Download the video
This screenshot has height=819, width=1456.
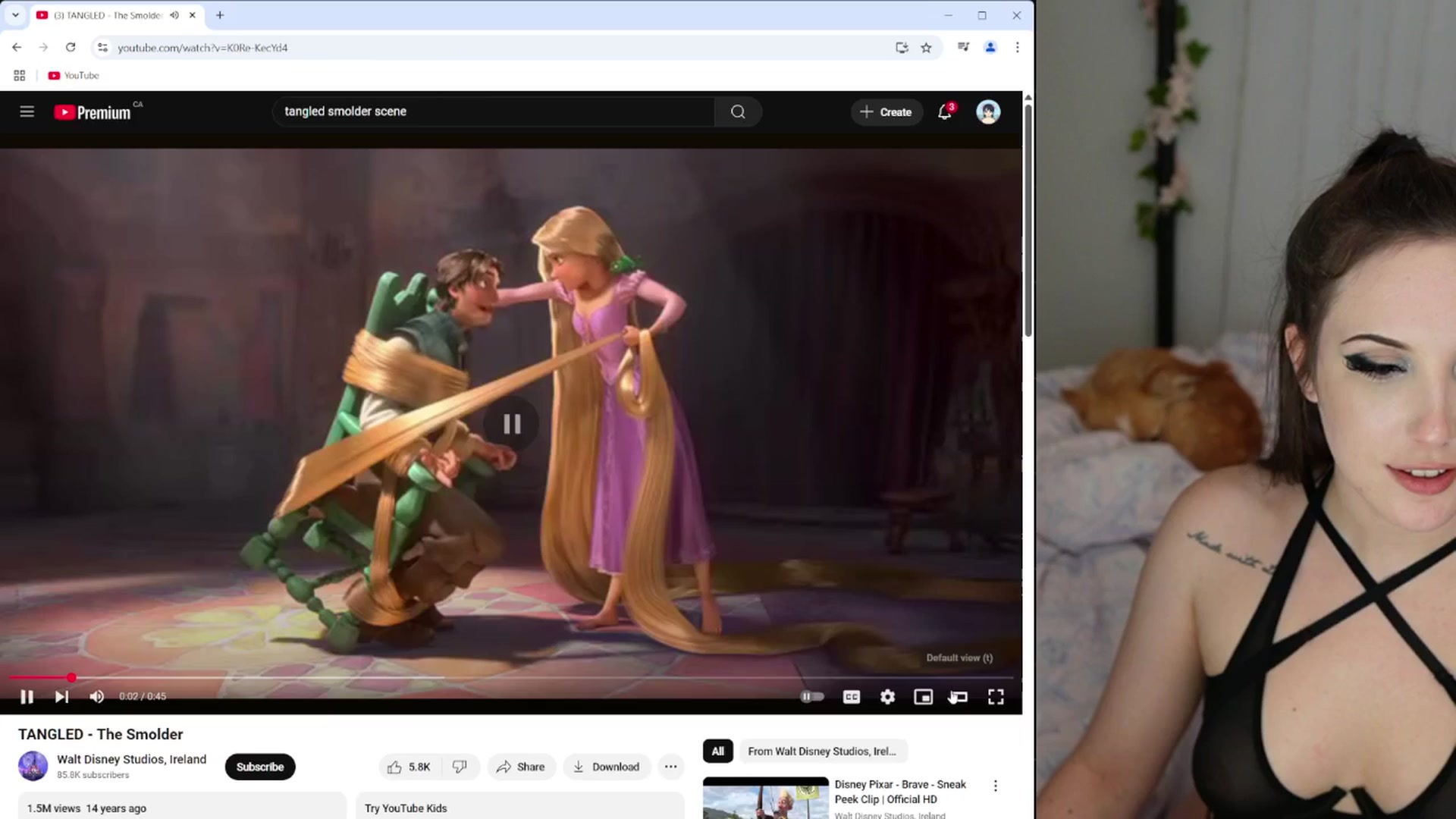606,767
